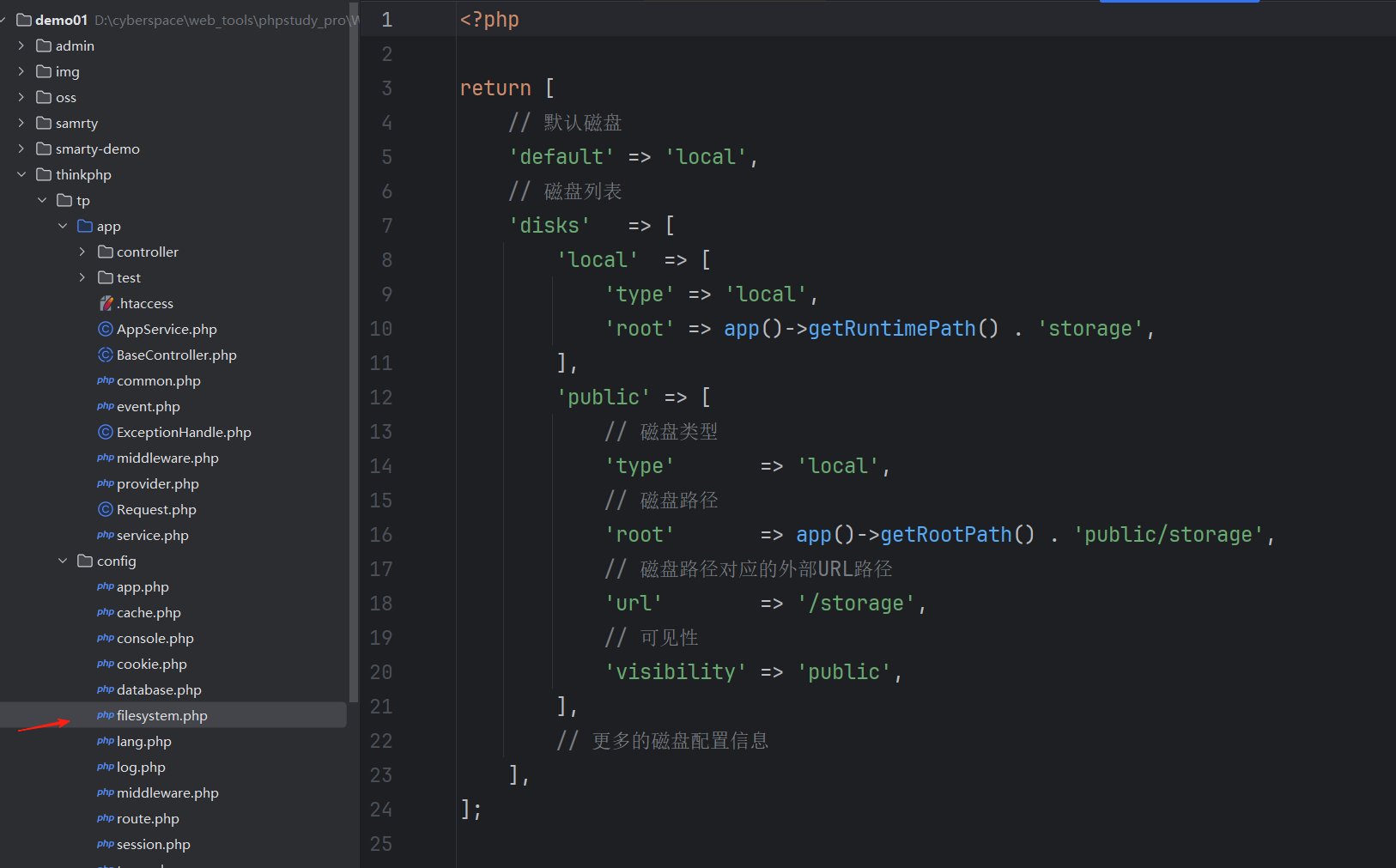Open service.php
This screenshot has width=1396, height=868.
153,535
